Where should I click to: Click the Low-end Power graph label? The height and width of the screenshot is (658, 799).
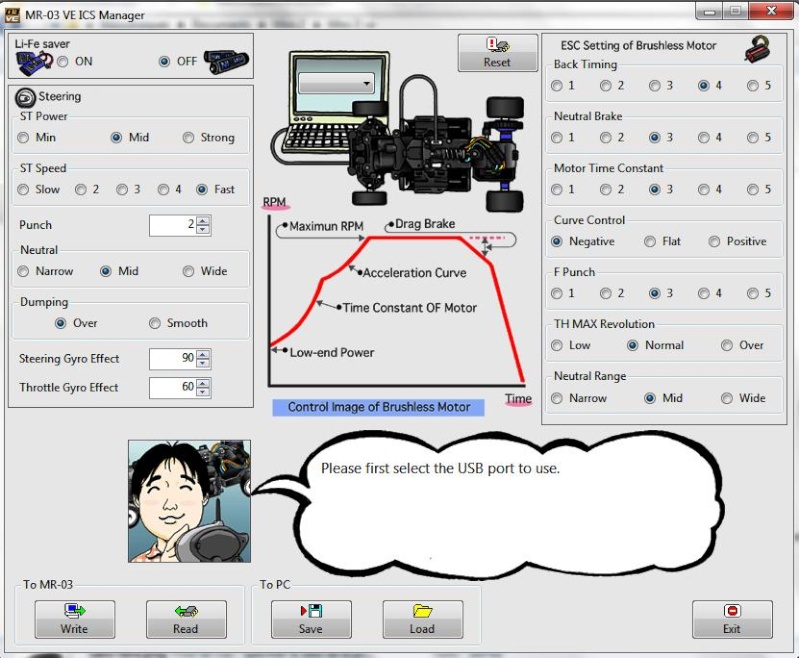332,353
